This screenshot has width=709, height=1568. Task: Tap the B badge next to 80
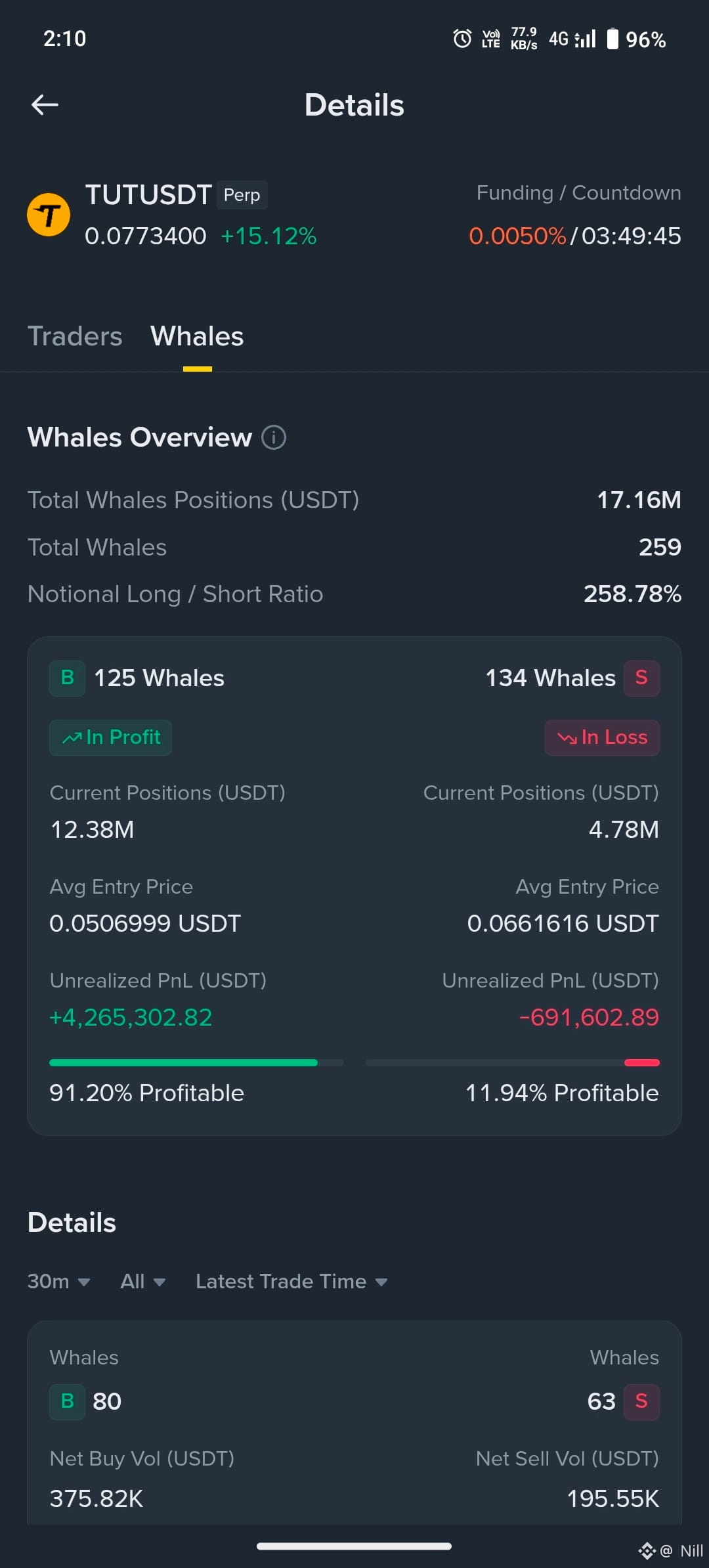coord(67,1402)
